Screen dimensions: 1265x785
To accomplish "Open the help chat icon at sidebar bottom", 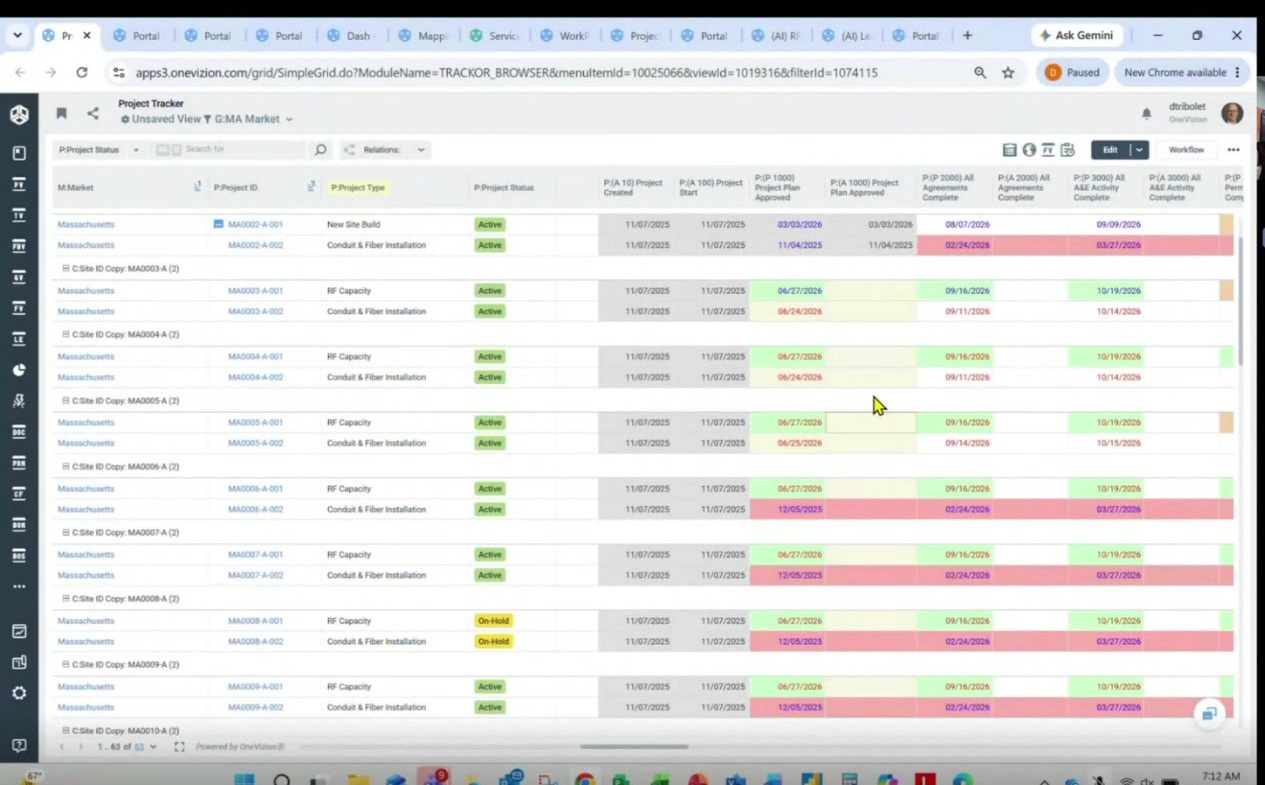I will point(19,746).
